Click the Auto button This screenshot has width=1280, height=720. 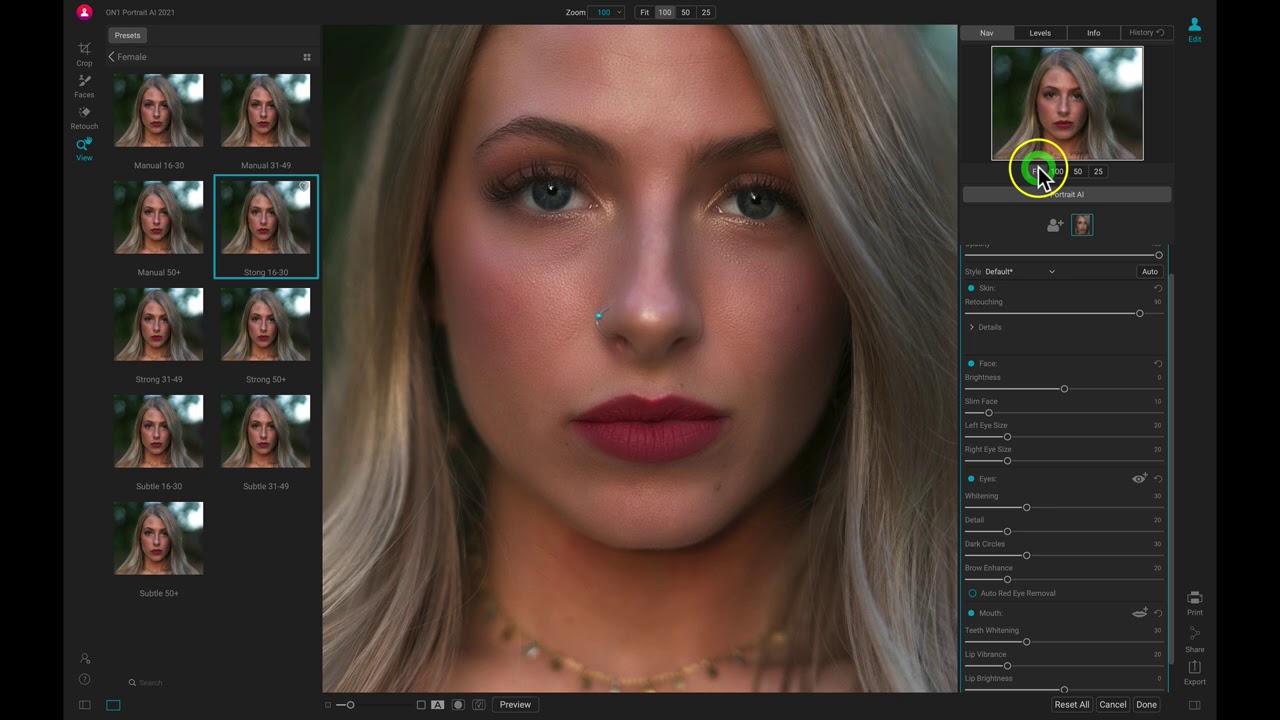point(1150,272)
